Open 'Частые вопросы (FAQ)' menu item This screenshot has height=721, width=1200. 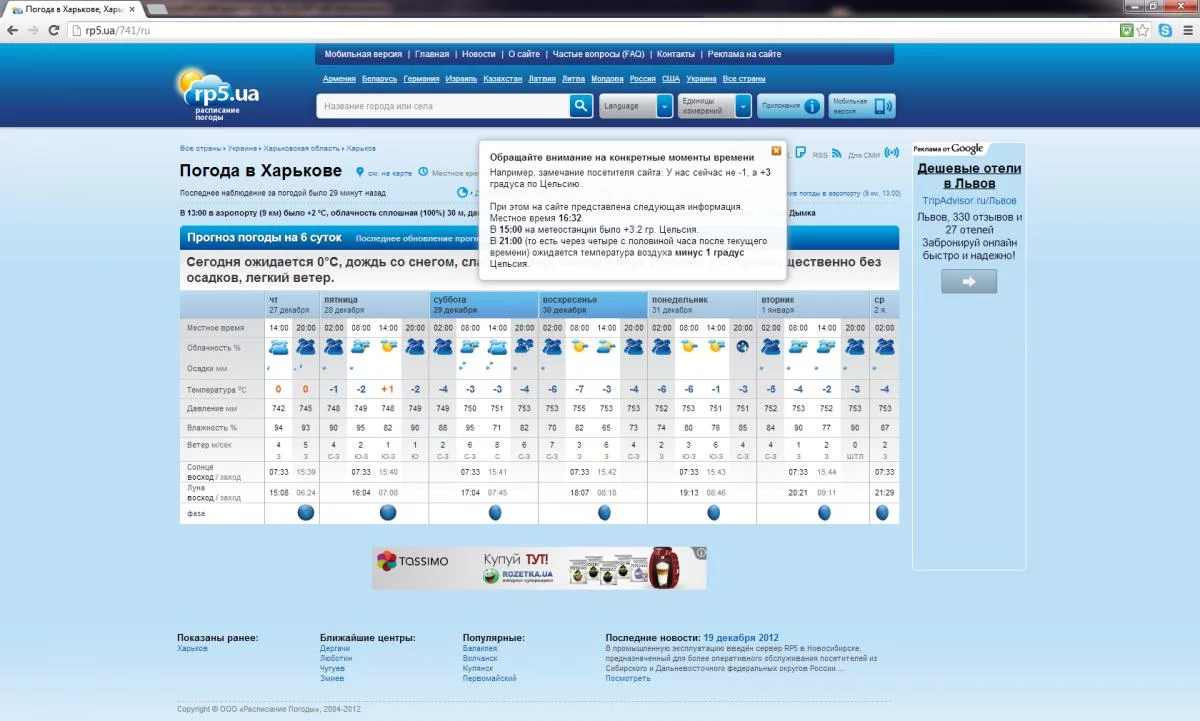click(599, 54)
